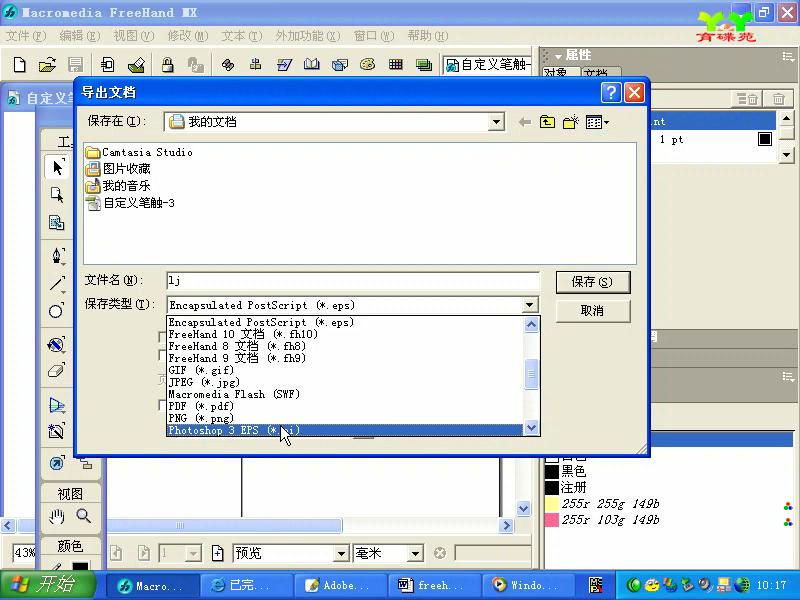Go up one folder level in dialog
The width and height of the screenshot is (800, 600).
tap(547, 122)
